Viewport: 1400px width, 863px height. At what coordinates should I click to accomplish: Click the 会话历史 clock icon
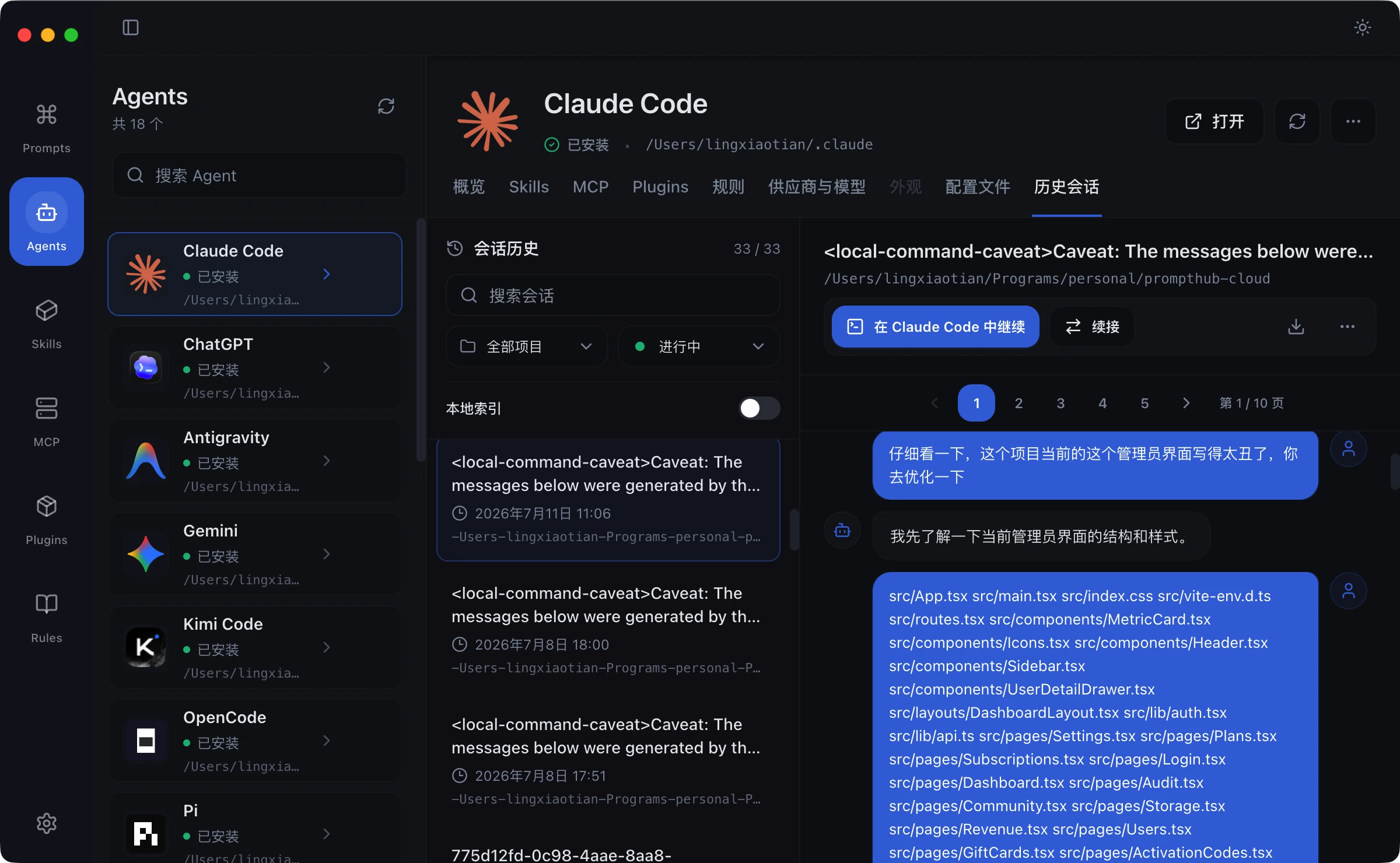coord(455,248)
